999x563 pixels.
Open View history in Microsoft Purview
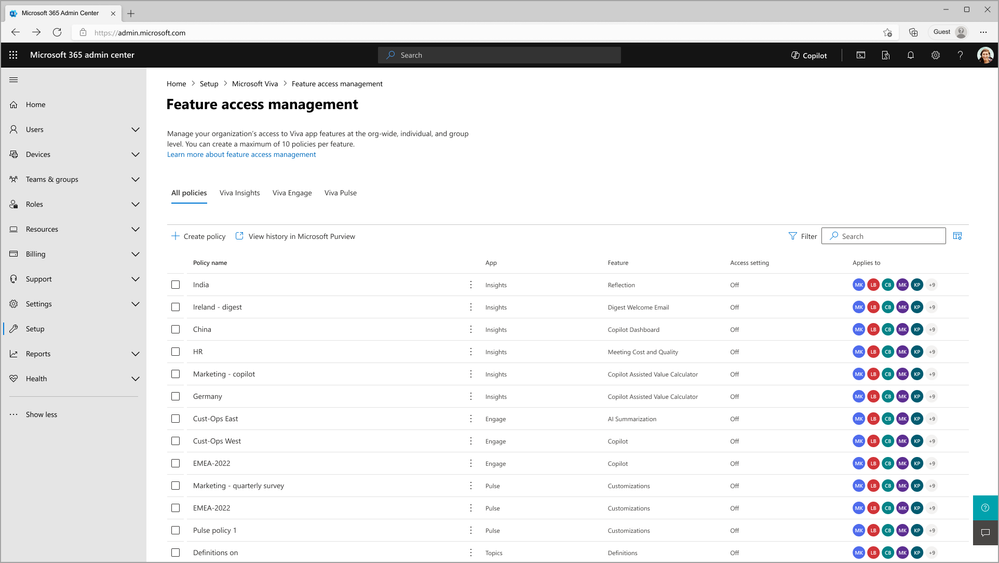point(295,236)
